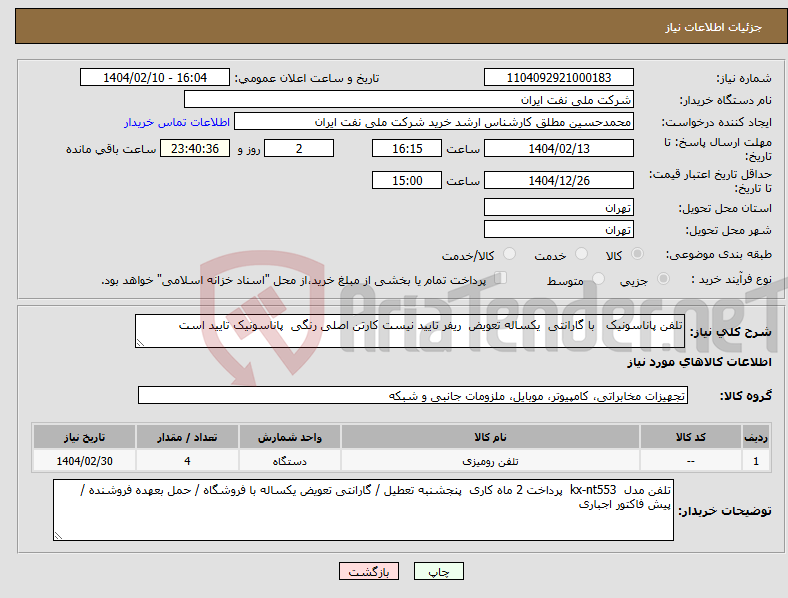Viewport: 788px width, 598px height.
Task: Click the طبقه بندی موضوعی label
Action: coord(718,255)
